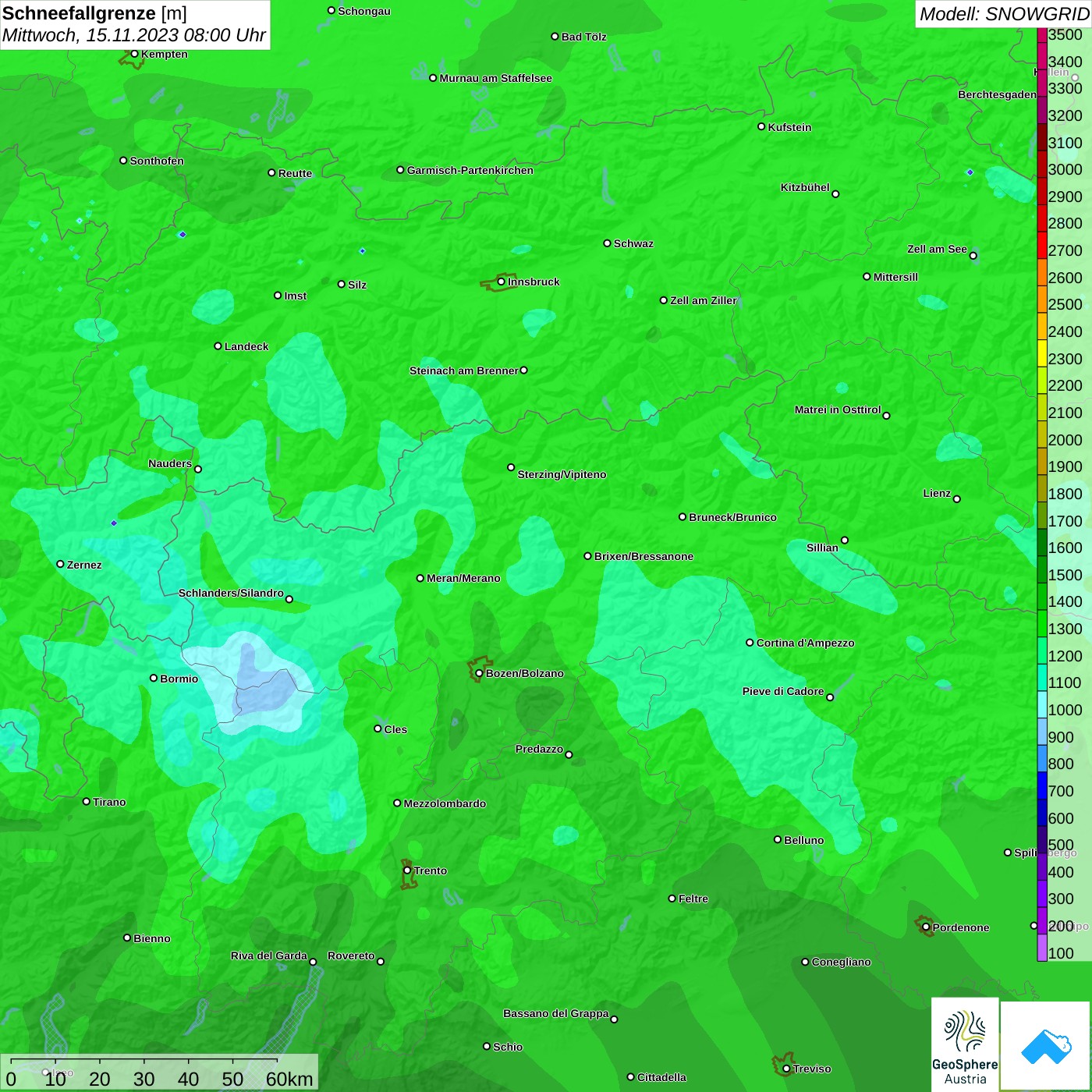The width and height of the screenshot is (1092, 1092).
Task: Click the Bormio location marker
Action: click(154, 678)
